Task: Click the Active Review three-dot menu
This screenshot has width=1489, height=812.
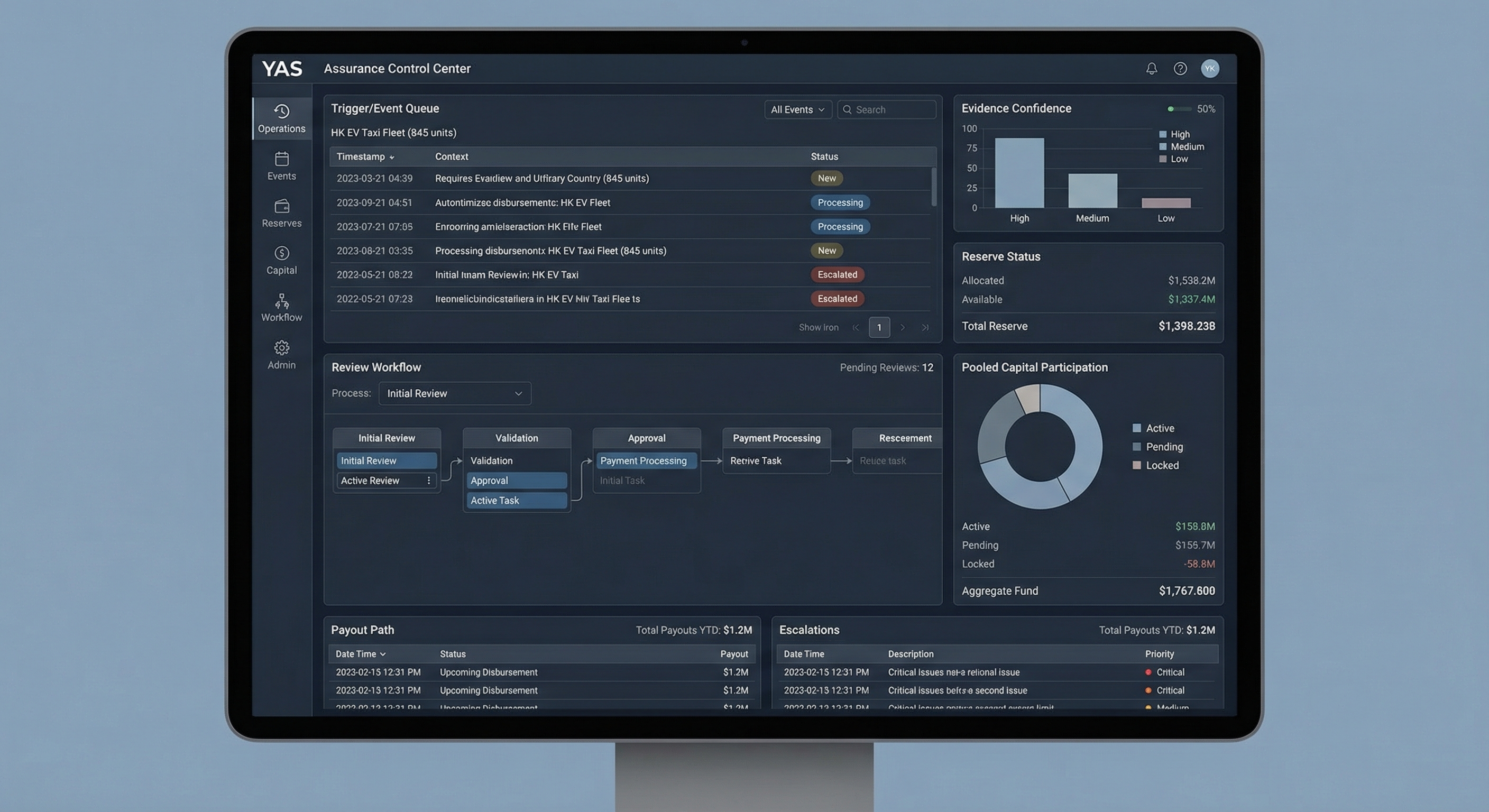Action: (x=428, y=480)
